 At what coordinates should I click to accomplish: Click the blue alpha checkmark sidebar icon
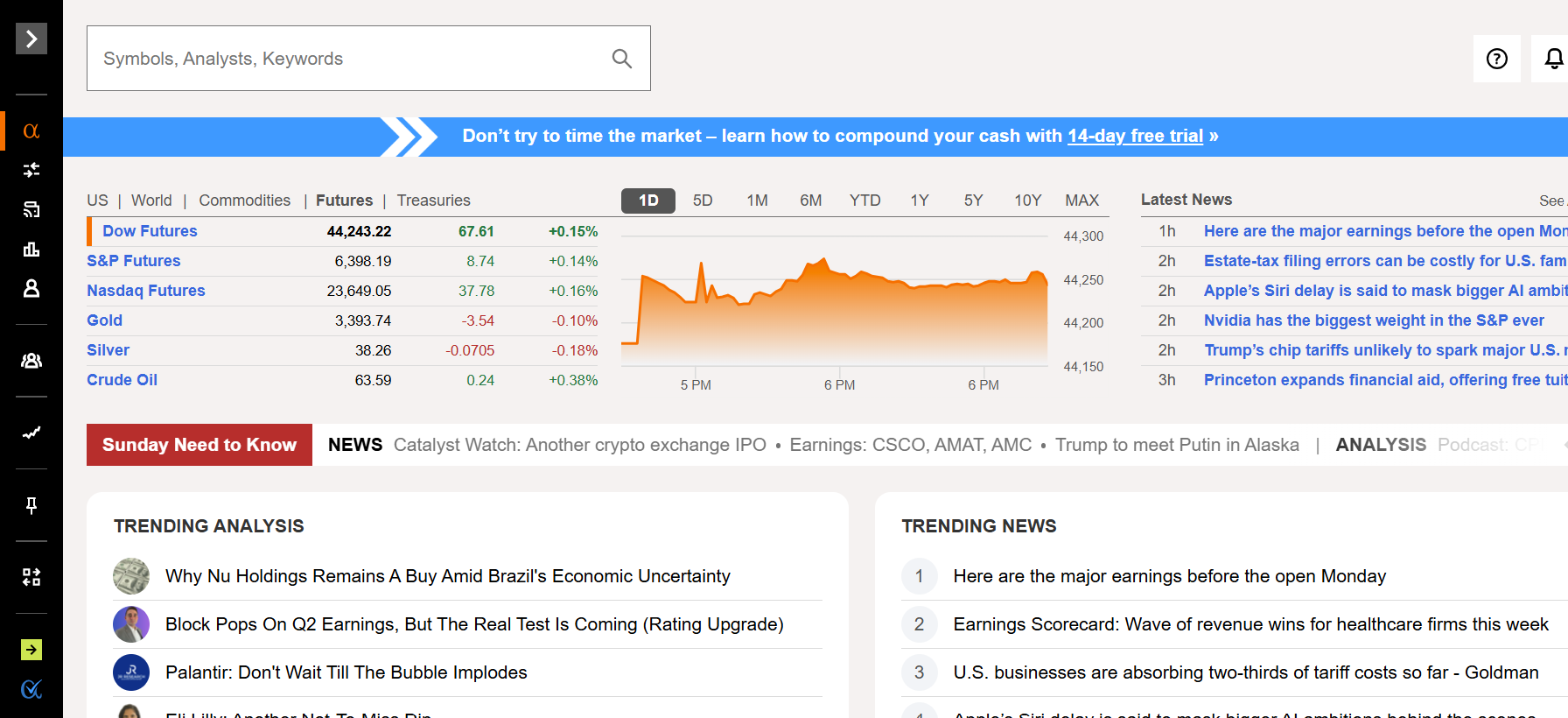(31, 689)
